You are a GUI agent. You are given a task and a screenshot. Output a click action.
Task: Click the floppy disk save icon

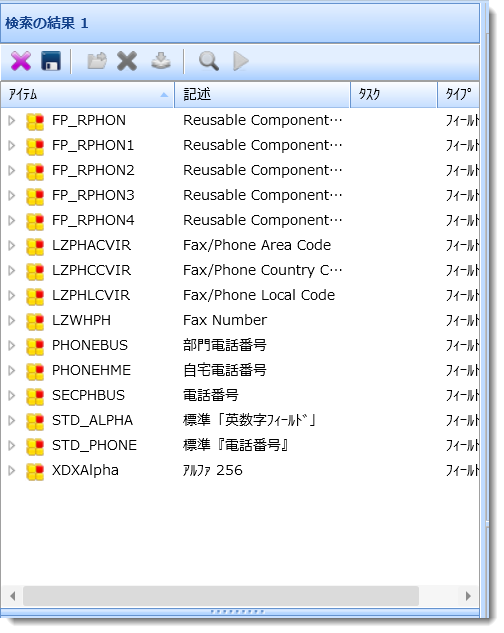click(51, 61)
